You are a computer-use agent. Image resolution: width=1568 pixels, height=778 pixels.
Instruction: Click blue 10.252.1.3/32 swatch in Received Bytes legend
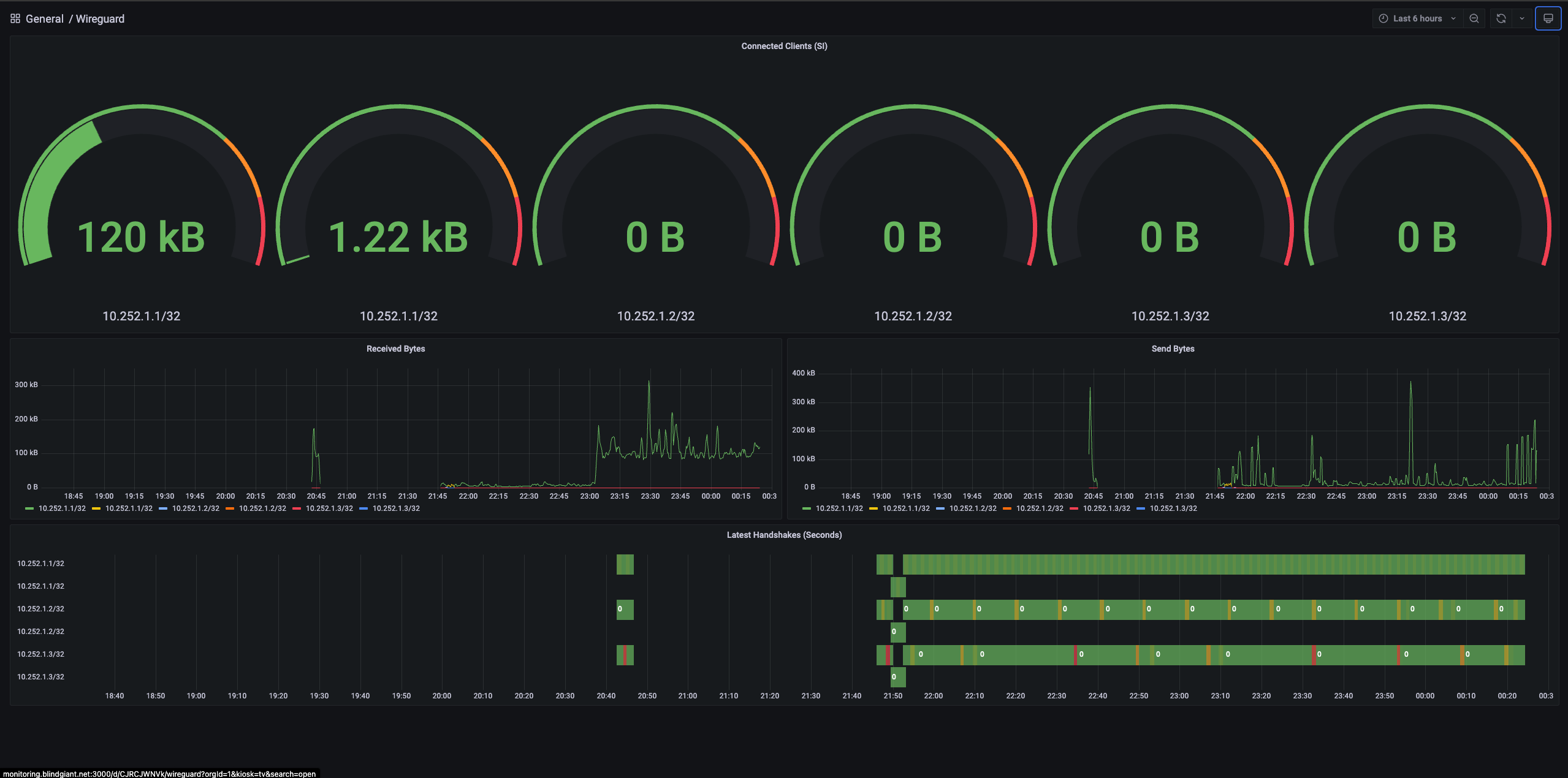pos(363,508)
